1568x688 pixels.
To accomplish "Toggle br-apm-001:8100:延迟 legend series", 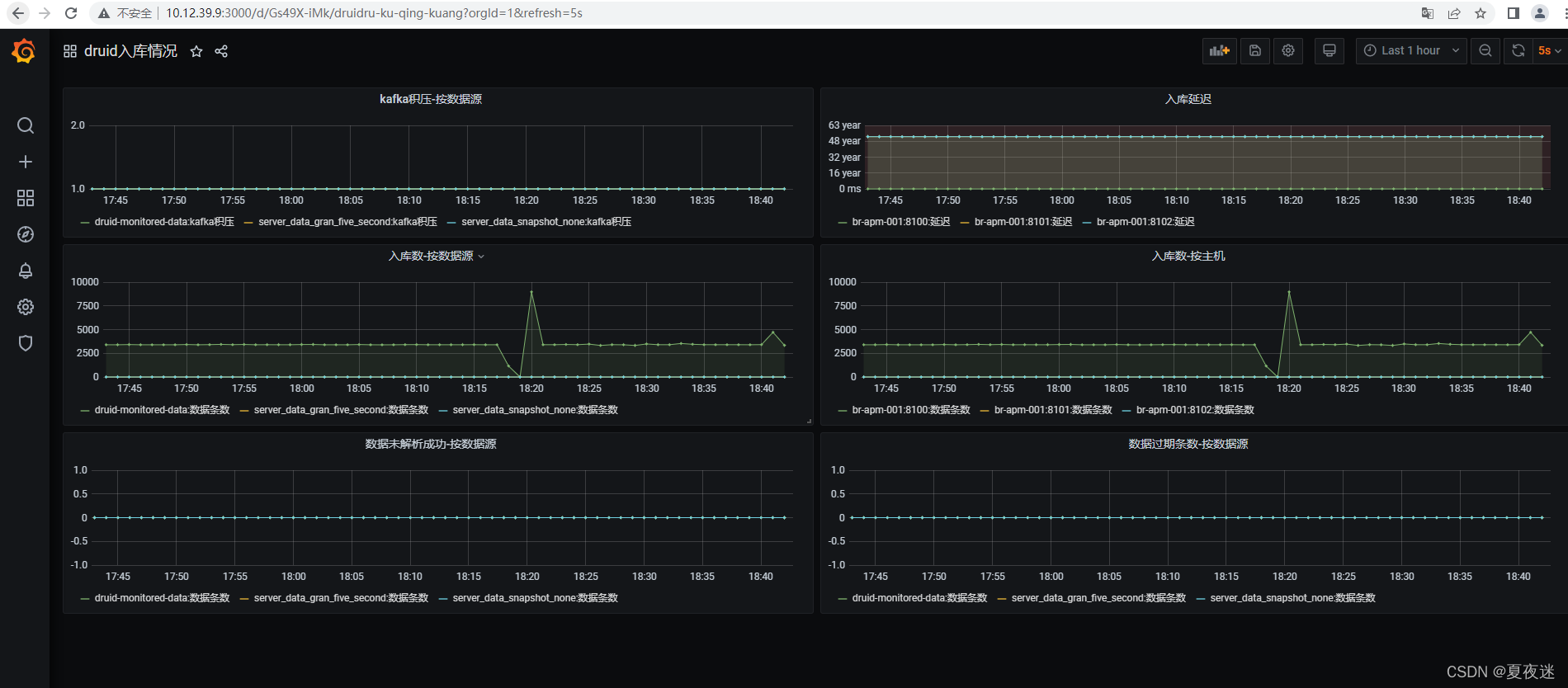I will click(901, 222).
